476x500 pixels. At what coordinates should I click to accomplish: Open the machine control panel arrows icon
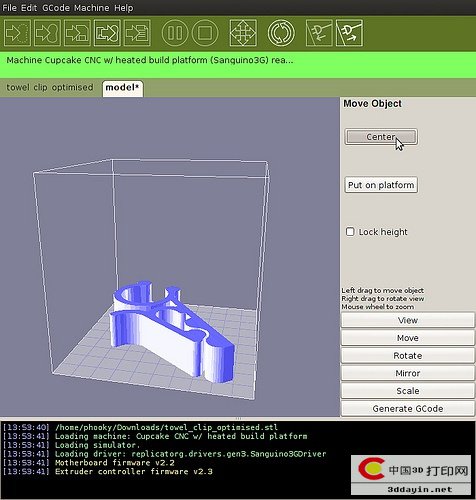[243, 33]
